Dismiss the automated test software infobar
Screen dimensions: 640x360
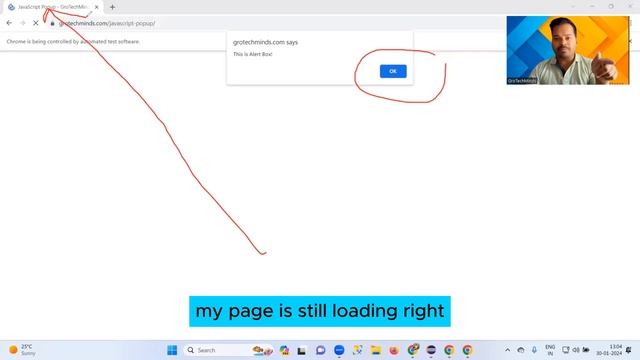coord(631,41)
